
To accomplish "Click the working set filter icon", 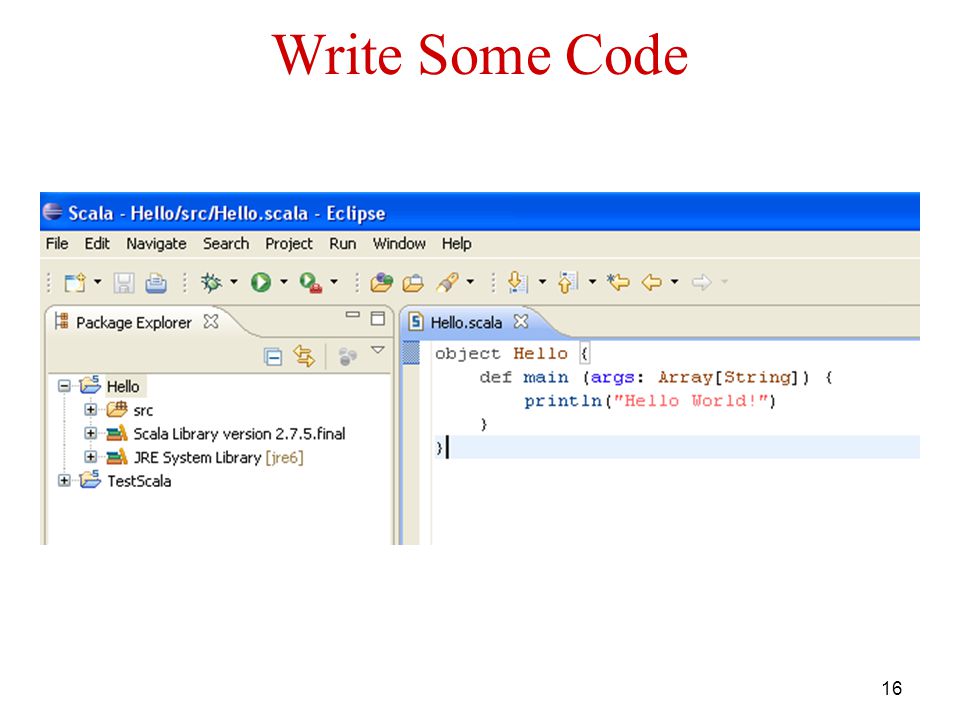I will click(x=347, y=356).
